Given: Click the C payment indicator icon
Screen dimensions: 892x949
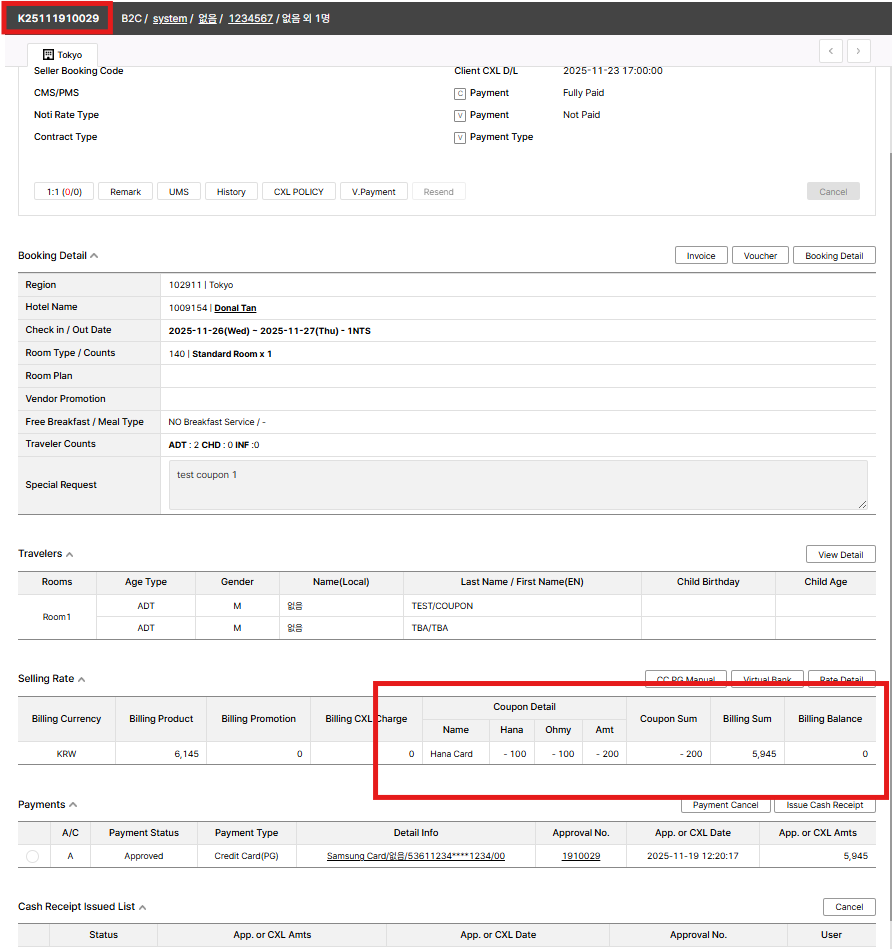Looking at the screenshot, I should 460,93.
